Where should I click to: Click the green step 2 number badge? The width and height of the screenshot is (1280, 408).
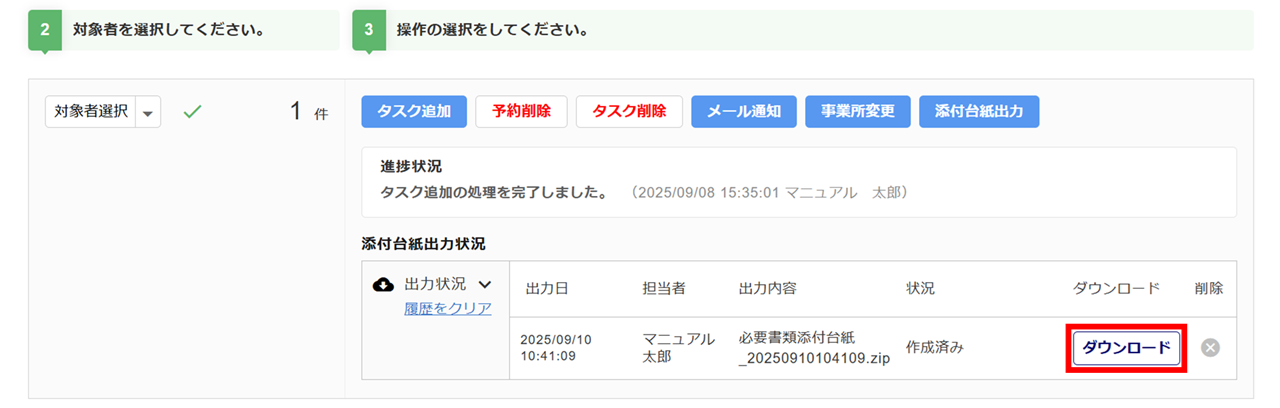[44, 30]
